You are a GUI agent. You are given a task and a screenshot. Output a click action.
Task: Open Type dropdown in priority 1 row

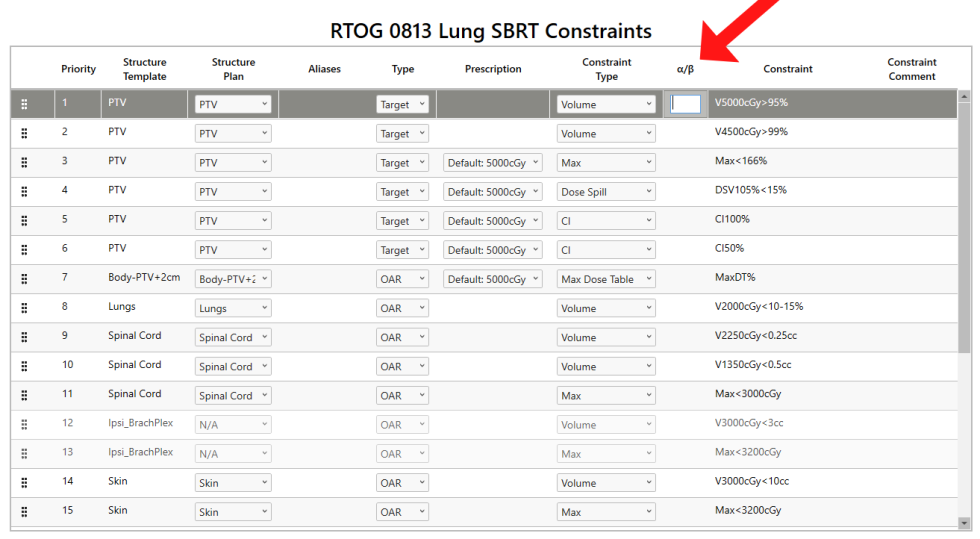tap(402, 104)
